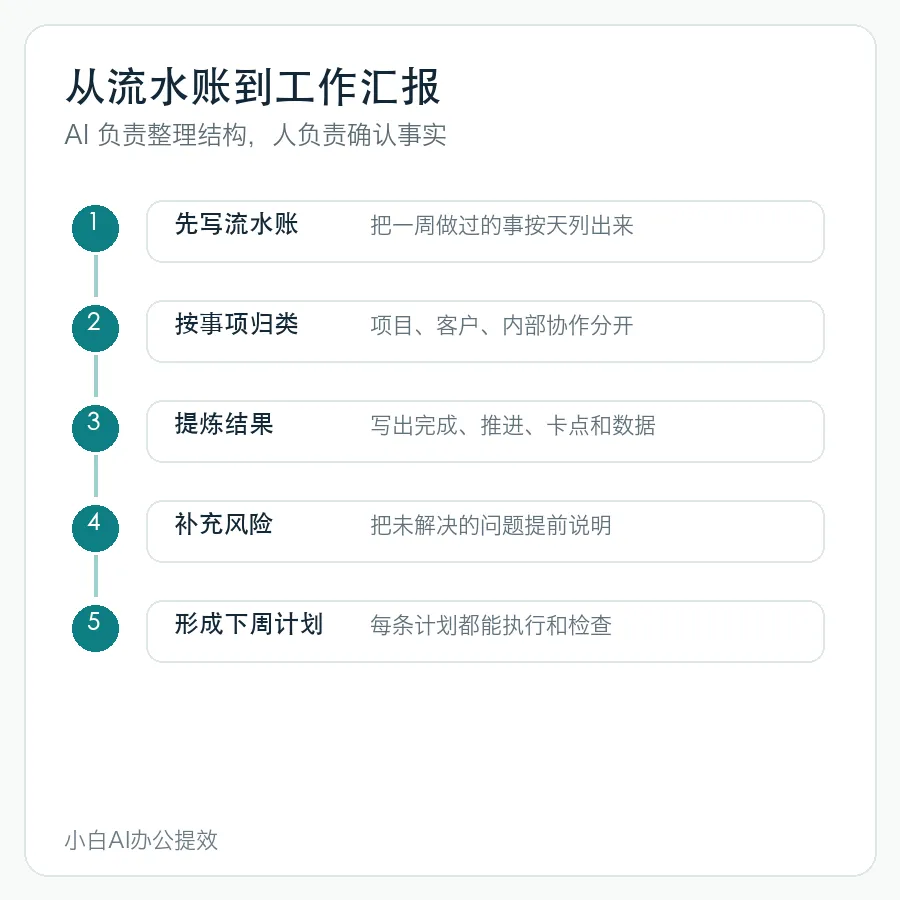Screen dimensions: 900x900
Task: Click connector line between steps 1 and 2
Action: pos(96,277)
